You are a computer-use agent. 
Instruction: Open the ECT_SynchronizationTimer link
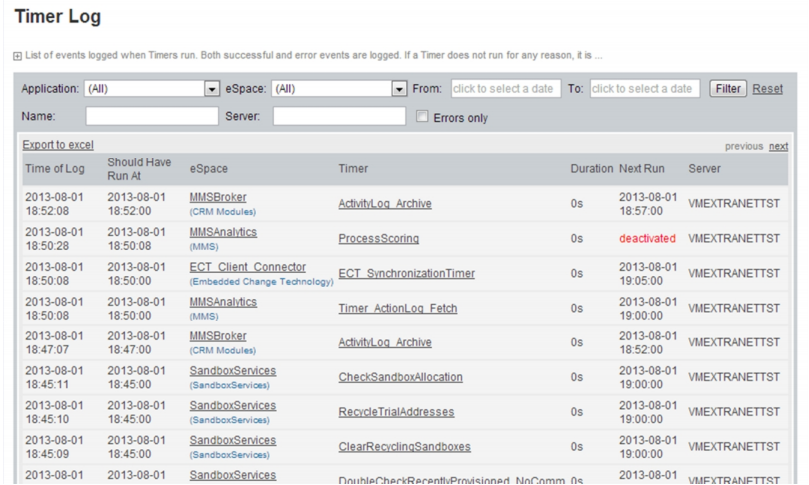click(x=406, y=274)
